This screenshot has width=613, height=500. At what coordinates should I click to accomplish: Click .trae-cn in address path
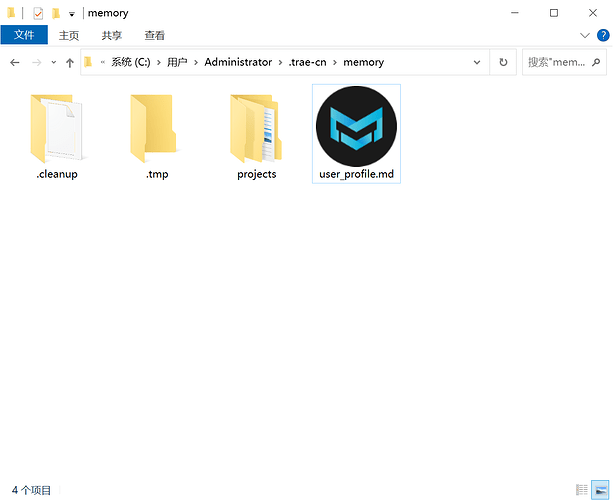307,62
